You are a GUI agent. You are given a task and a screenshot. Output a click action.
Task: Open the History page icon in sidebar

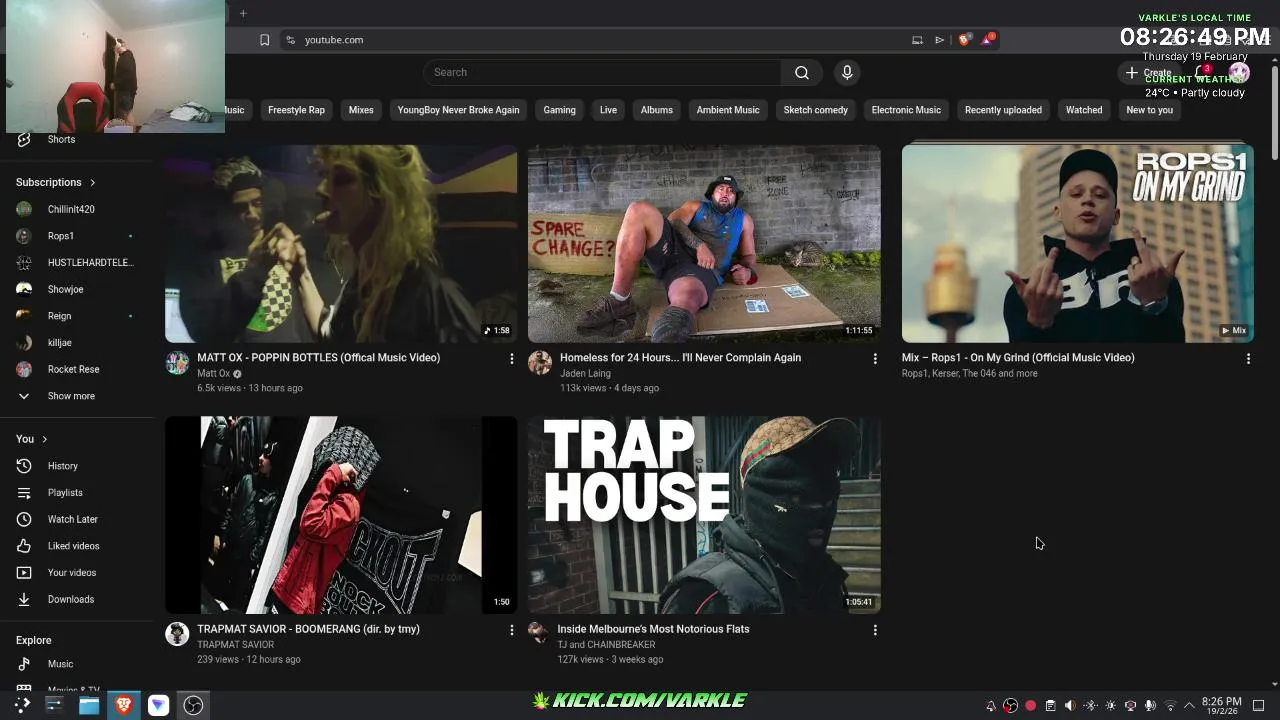[24, 466]
